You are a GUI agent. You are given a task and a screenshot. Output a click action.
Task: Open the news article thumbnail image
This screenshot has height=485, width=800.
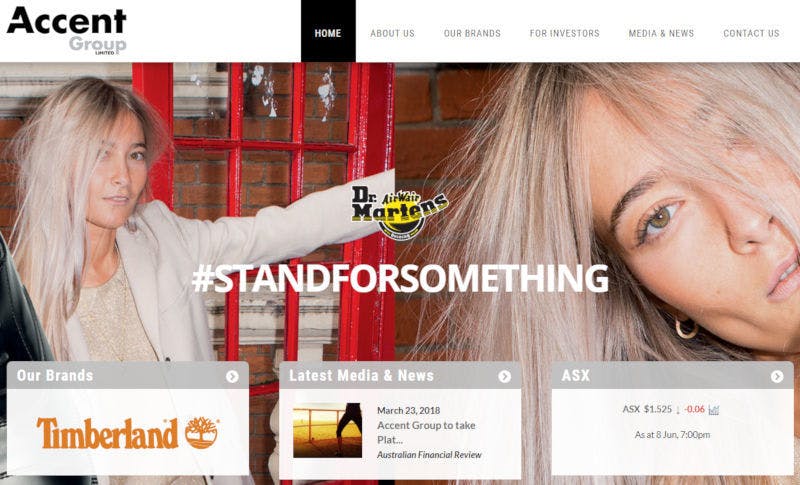pos(328,430)
